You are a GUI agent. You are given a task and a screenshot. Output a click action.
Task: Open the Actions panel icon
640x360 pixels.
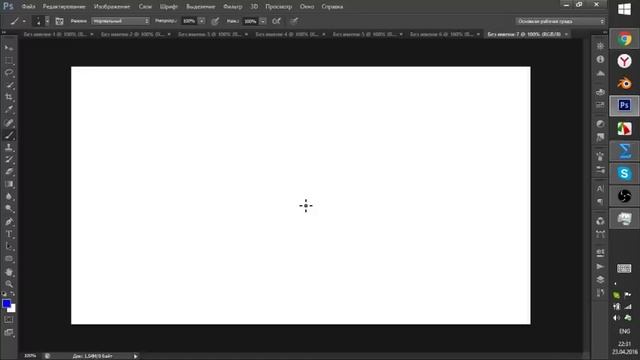pyautogui.click(x=600, y=266)
